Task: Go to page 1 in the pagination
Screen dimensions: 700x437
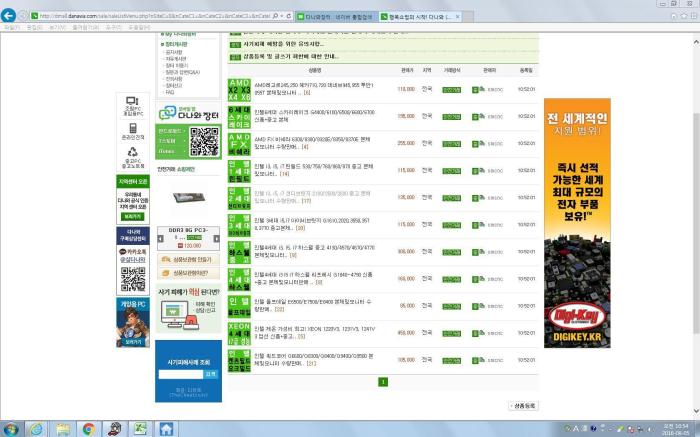Action: [x=382, y=382]
